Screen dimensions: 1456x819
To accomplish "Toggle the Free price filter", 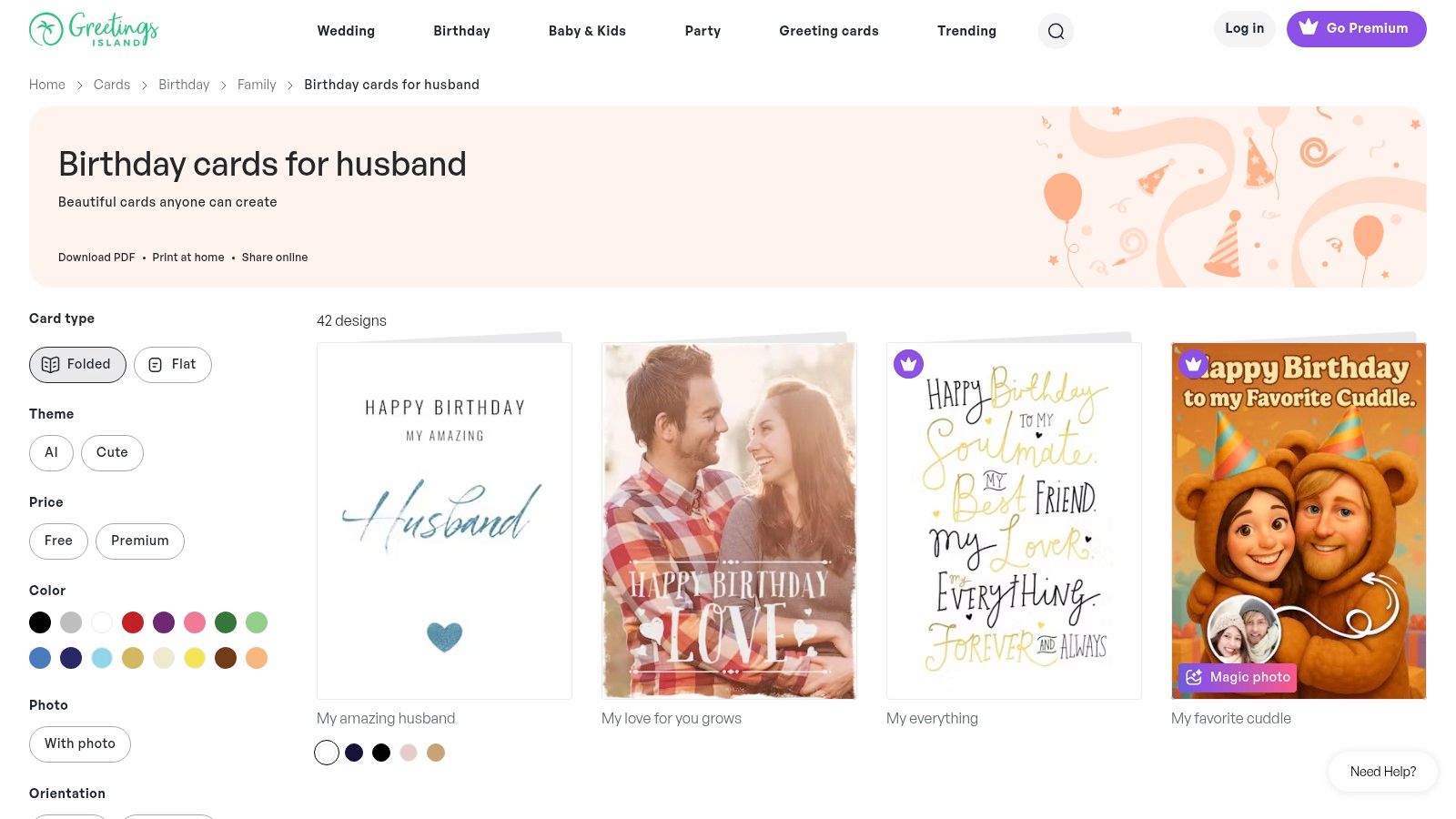I will tap(58, 541).
